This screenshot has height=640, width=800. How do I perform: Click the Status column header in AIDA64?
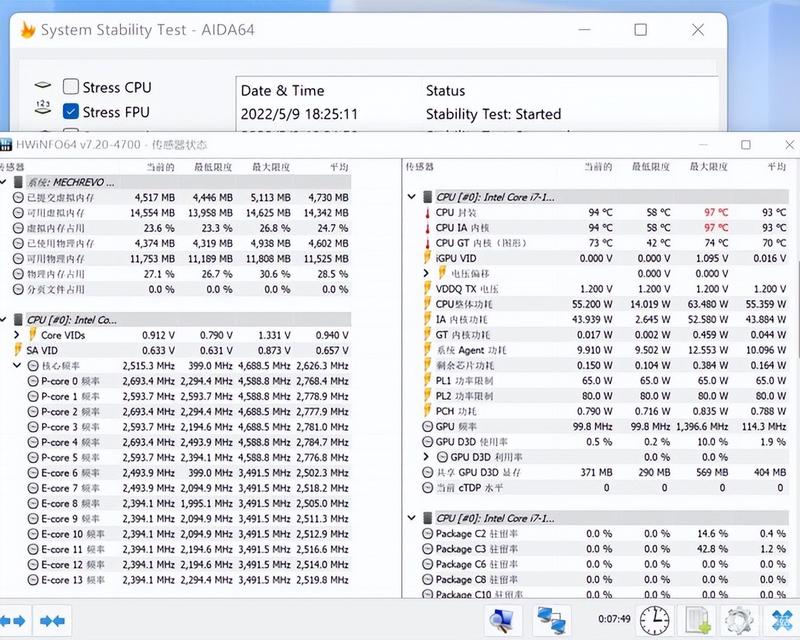click(445, 90)
